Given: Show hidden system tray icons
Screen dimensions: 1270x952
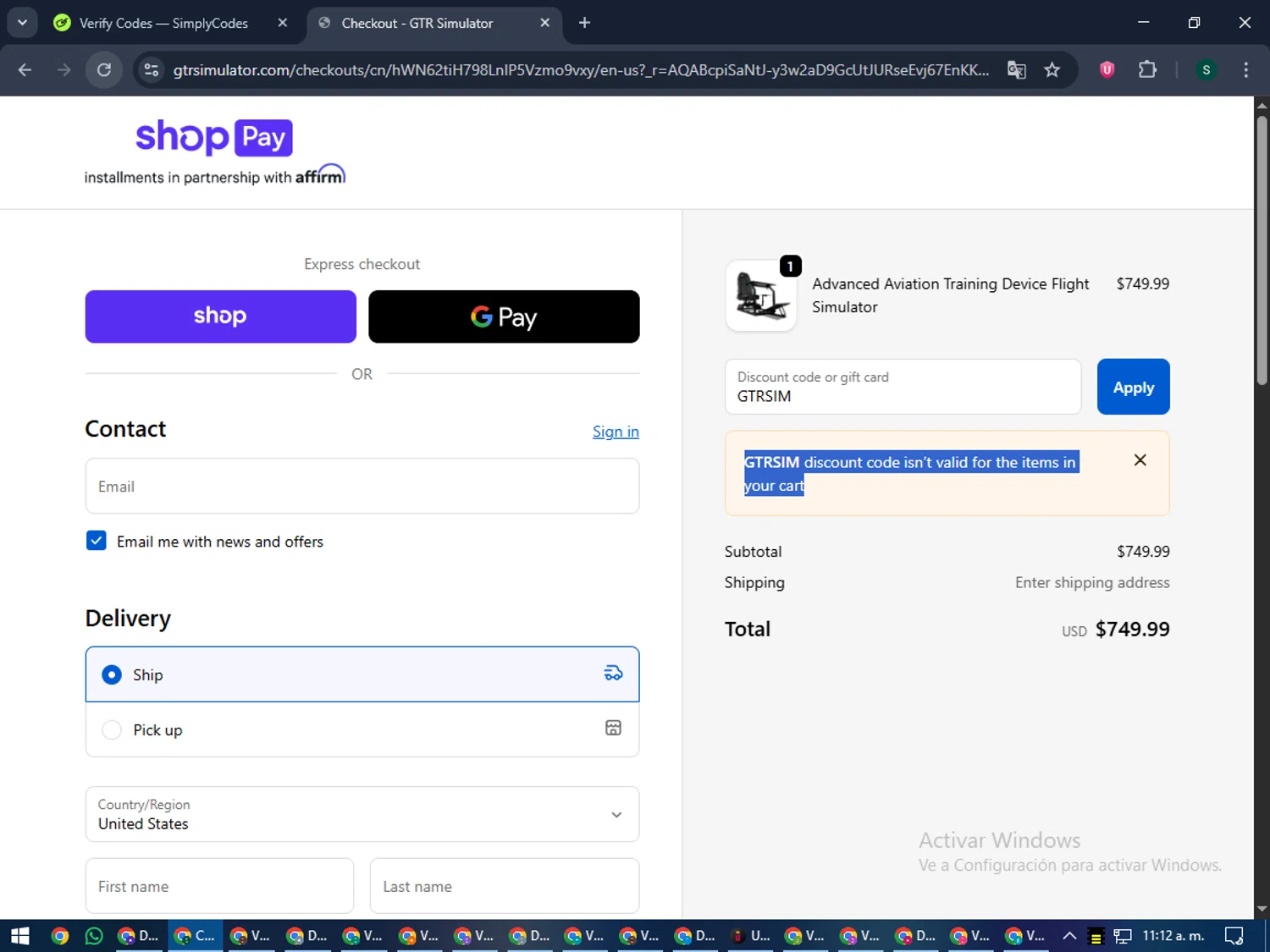Looking at the screenshot, I should (x=1069, y=936).
